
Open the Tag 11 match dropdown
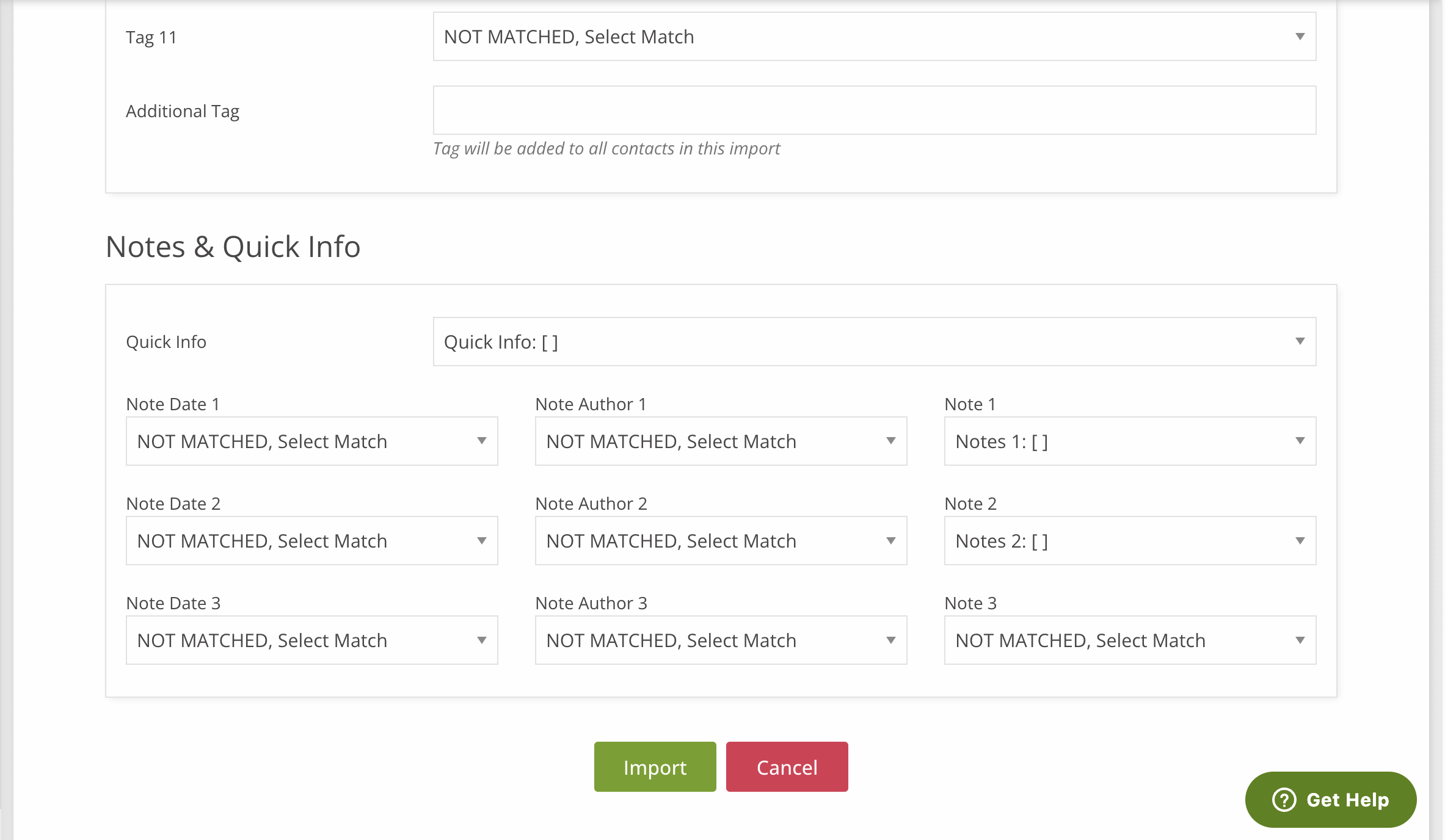coord(875,37)
